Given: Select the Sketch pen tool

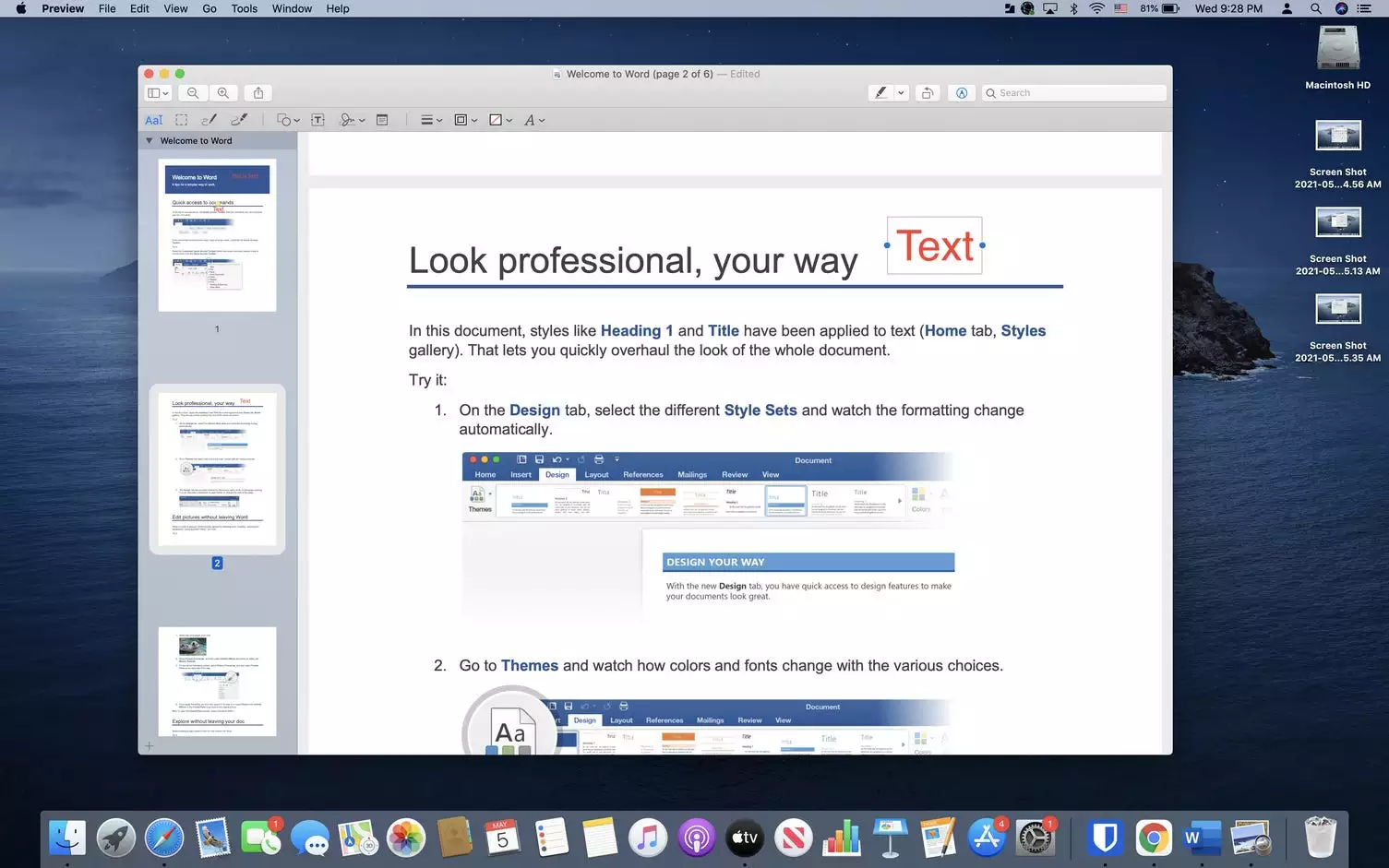Looking at the screenshot, I should coord(210,120).
